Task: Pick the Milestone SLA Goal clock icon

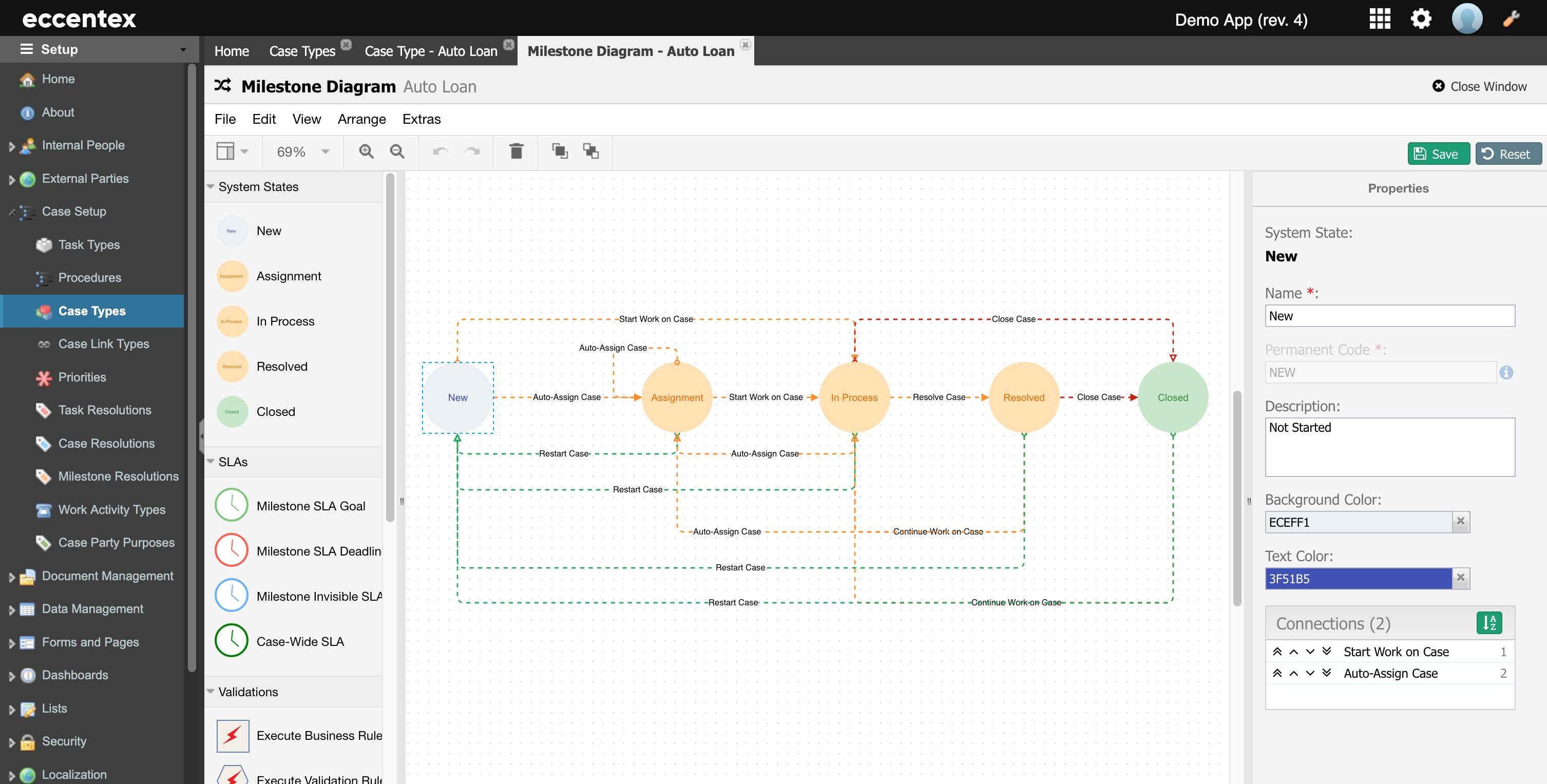Action: tap(232, 505)
